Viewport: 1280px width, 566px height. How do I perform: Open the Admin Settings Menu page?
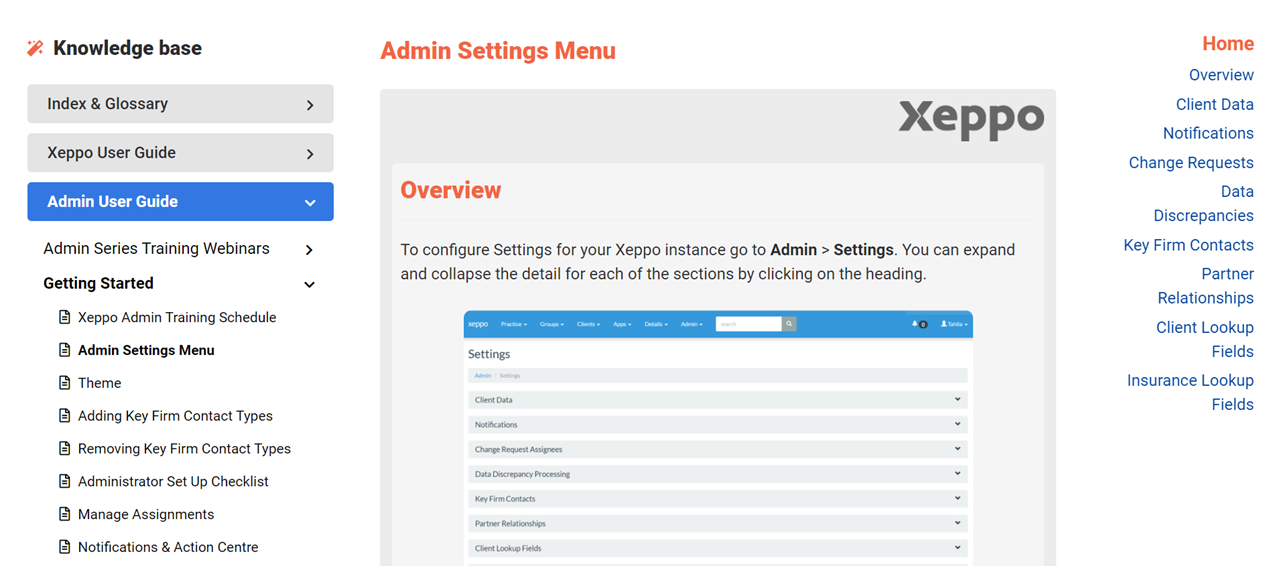pyautogui.click(x=146, y=350)
